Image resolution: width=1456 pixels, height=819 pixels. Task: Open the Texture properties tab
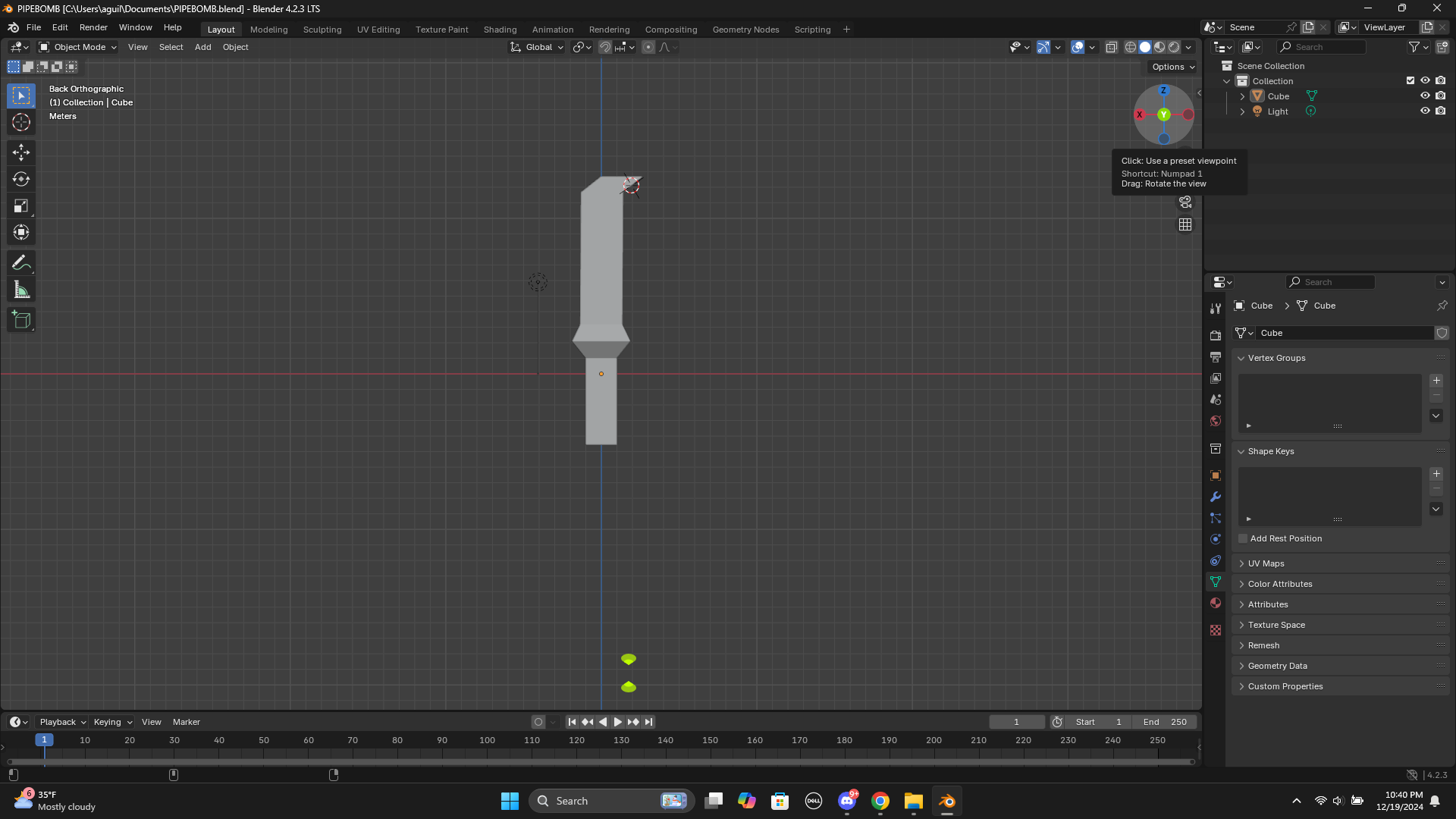(1216, 630)
